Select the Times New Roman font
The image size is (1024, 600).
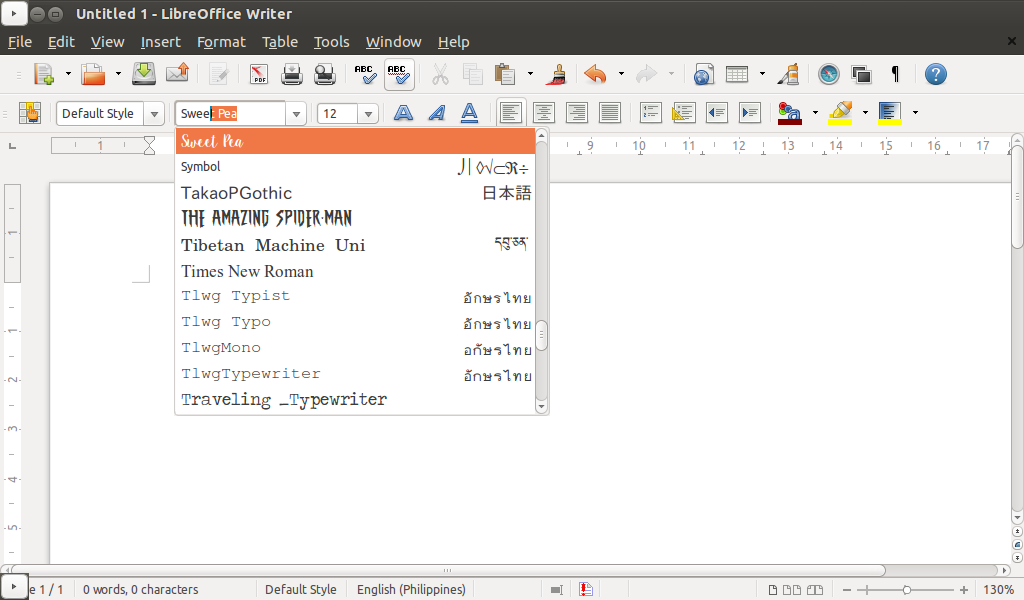coord(247,271)
